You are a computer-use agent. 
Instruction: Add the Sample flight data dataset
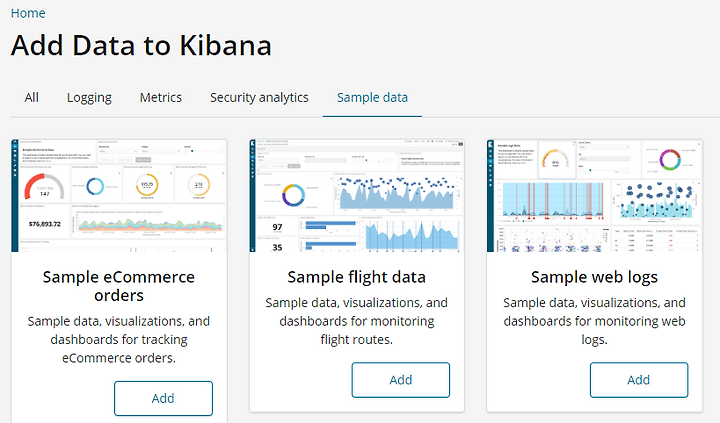pyautogui.click(x=401, y=380)
